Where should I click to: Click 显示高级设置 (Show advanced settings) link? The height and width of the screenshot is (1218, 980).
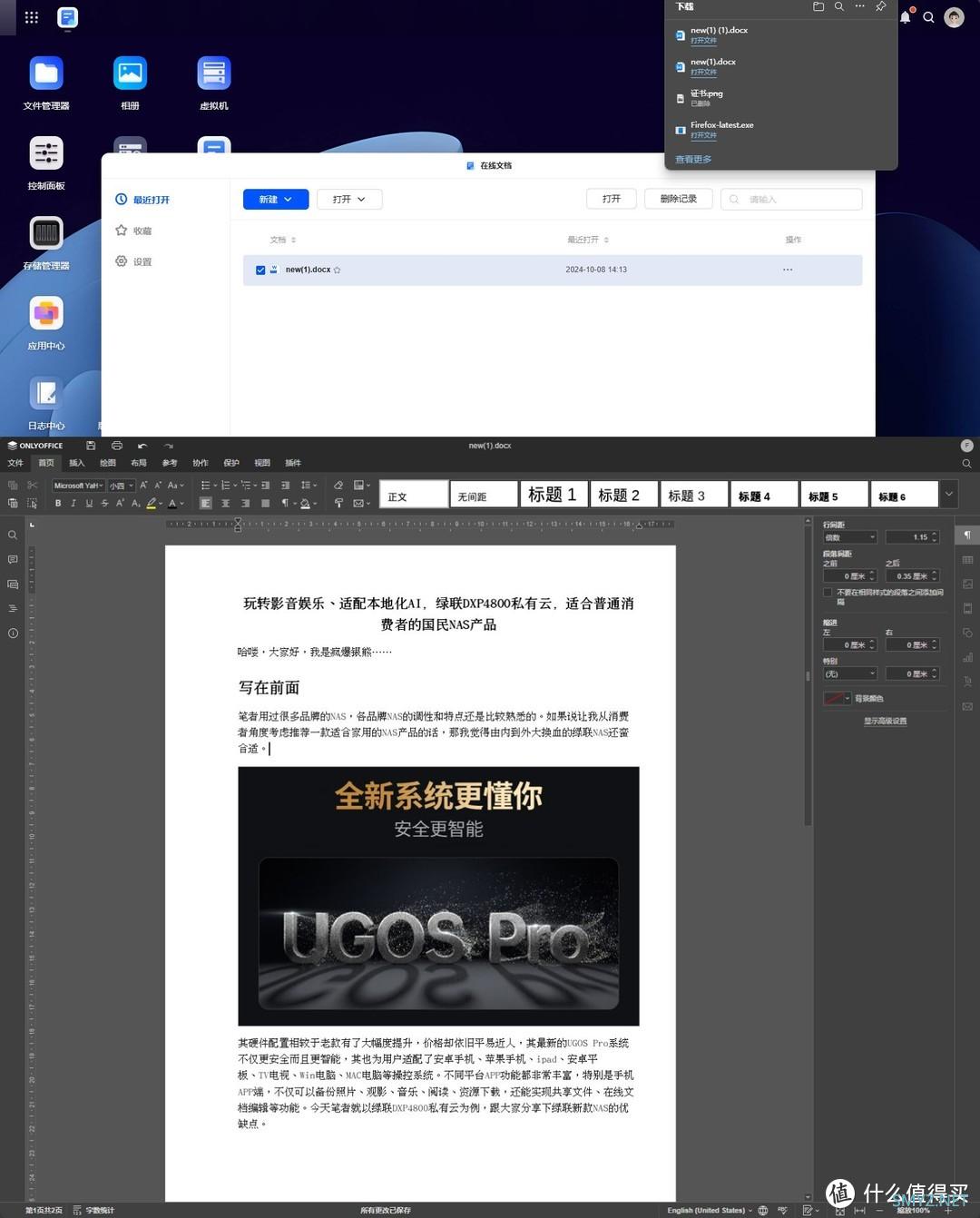click(885, 721)
